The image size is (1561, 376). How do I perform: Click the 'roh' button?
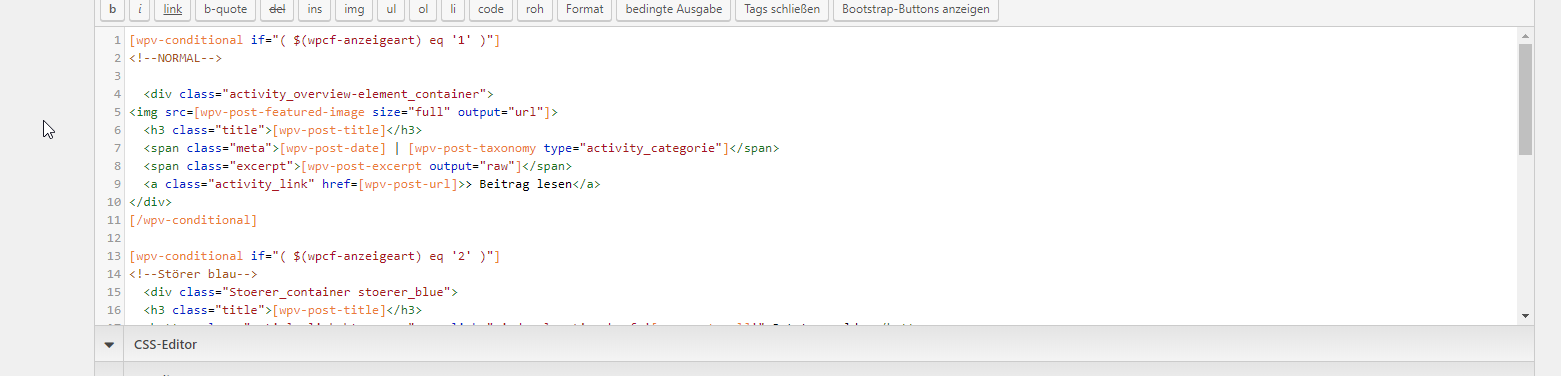point(535,10)
